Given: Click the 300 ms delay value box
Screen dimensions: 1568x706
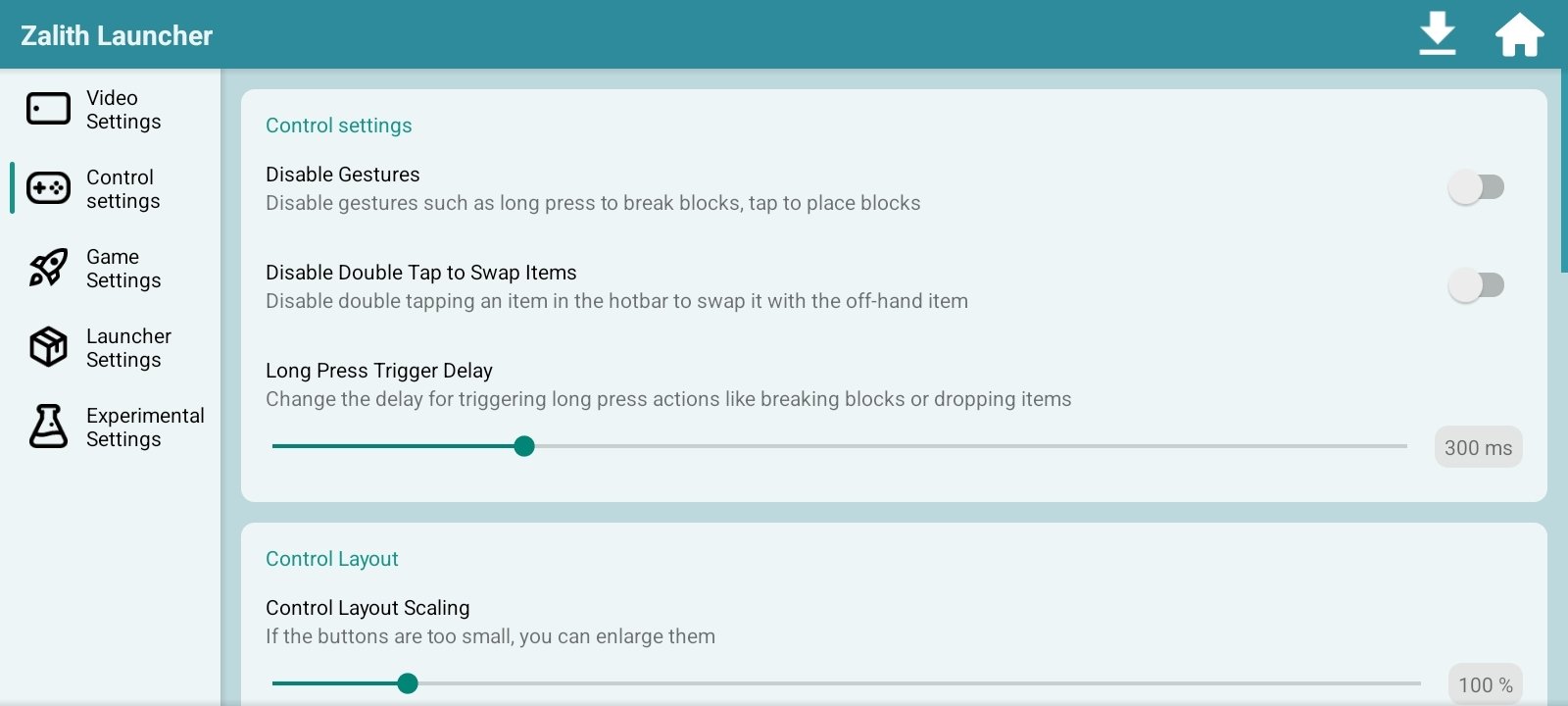Looking at the screenshot, I should (1478, 448).
